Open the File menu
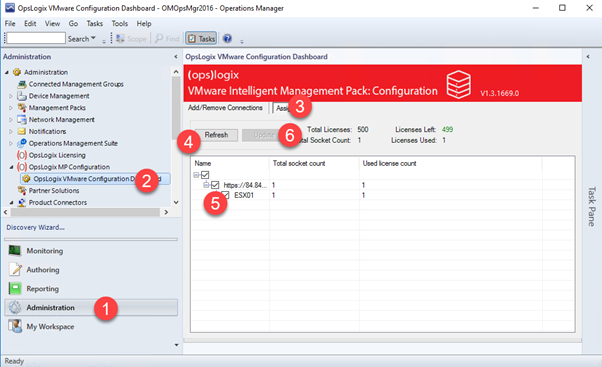Viewport: 602px width, 367px height. [x=10, y=24]
